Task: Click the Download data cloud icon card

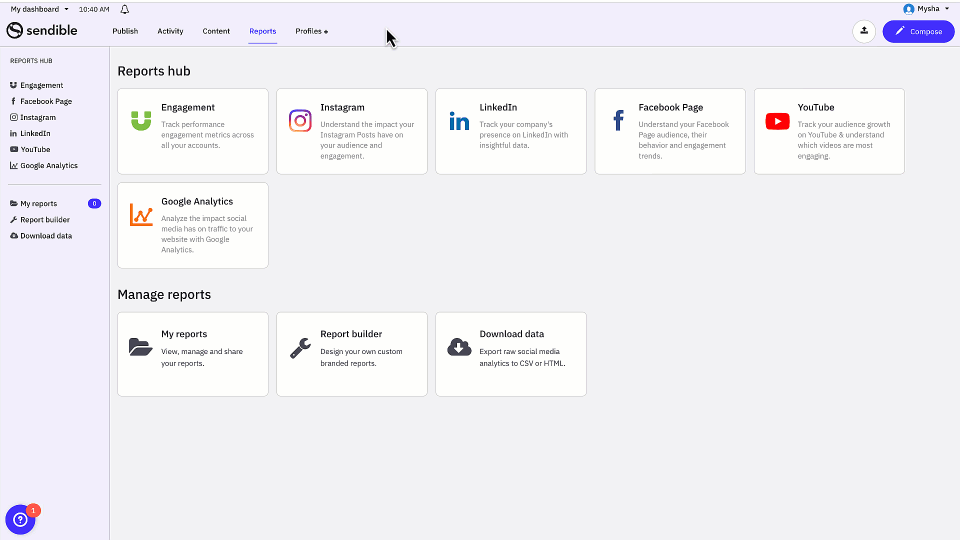Action: (x=459, y=347)
